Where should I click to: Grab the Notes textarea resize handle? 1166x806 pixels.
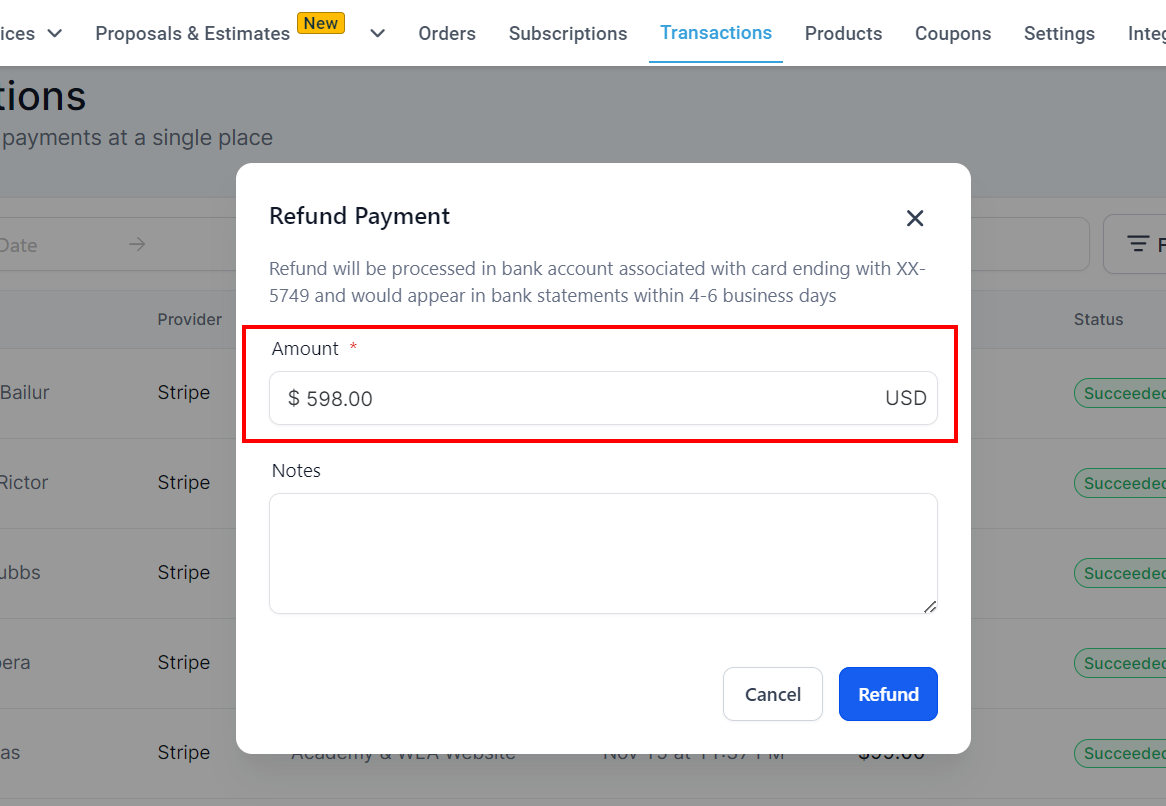pos(930,607)
